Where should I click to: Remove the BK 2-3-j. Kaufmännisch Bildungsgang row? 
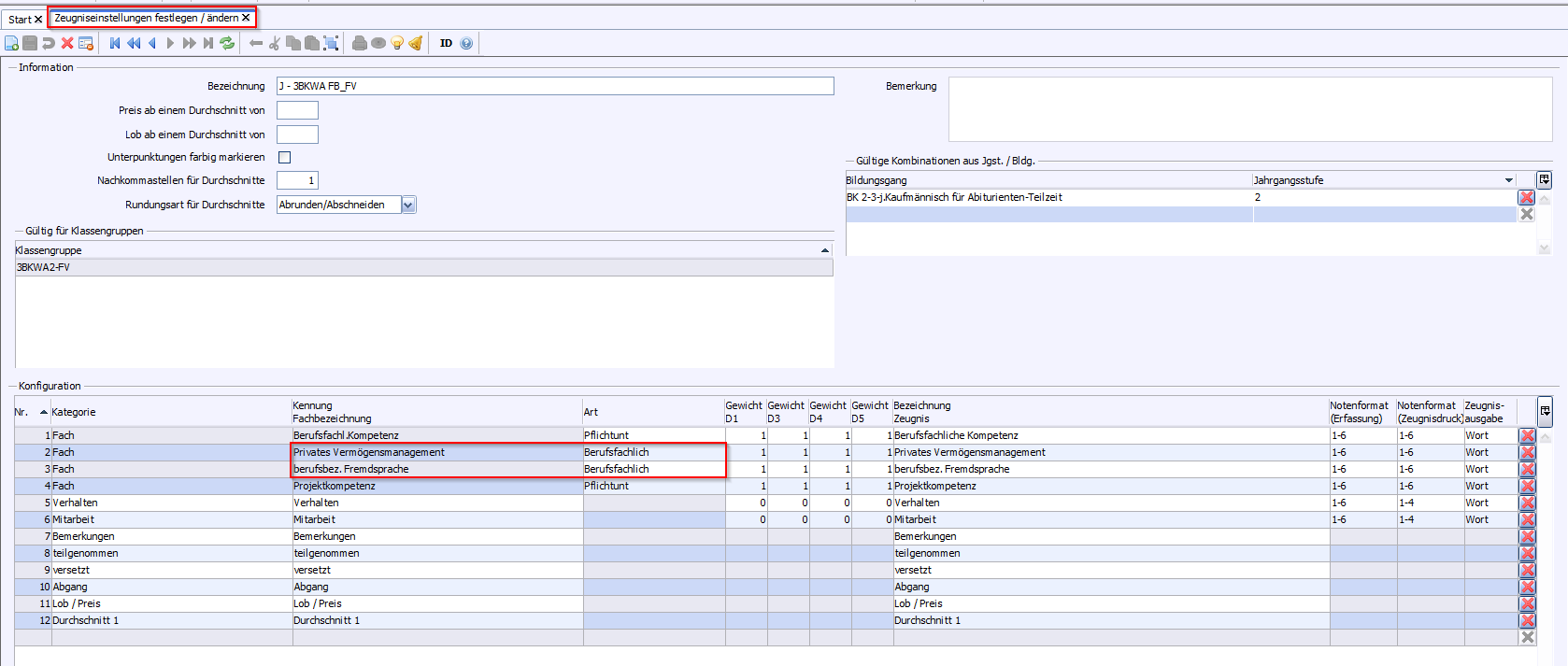pos(1526,197)
